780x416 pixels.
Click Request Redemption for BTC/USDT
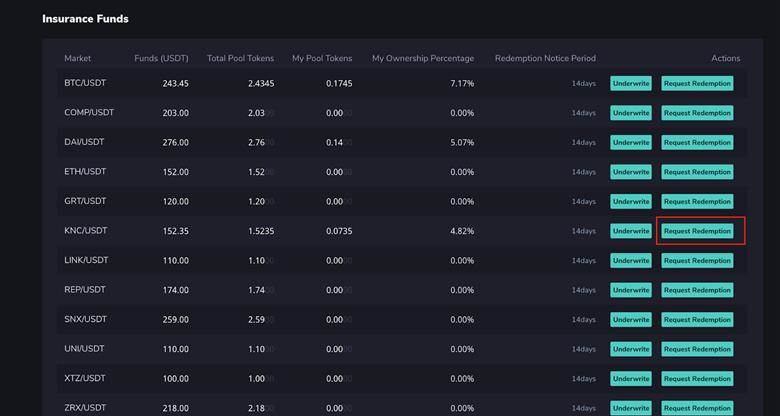(x=697, y=84)
